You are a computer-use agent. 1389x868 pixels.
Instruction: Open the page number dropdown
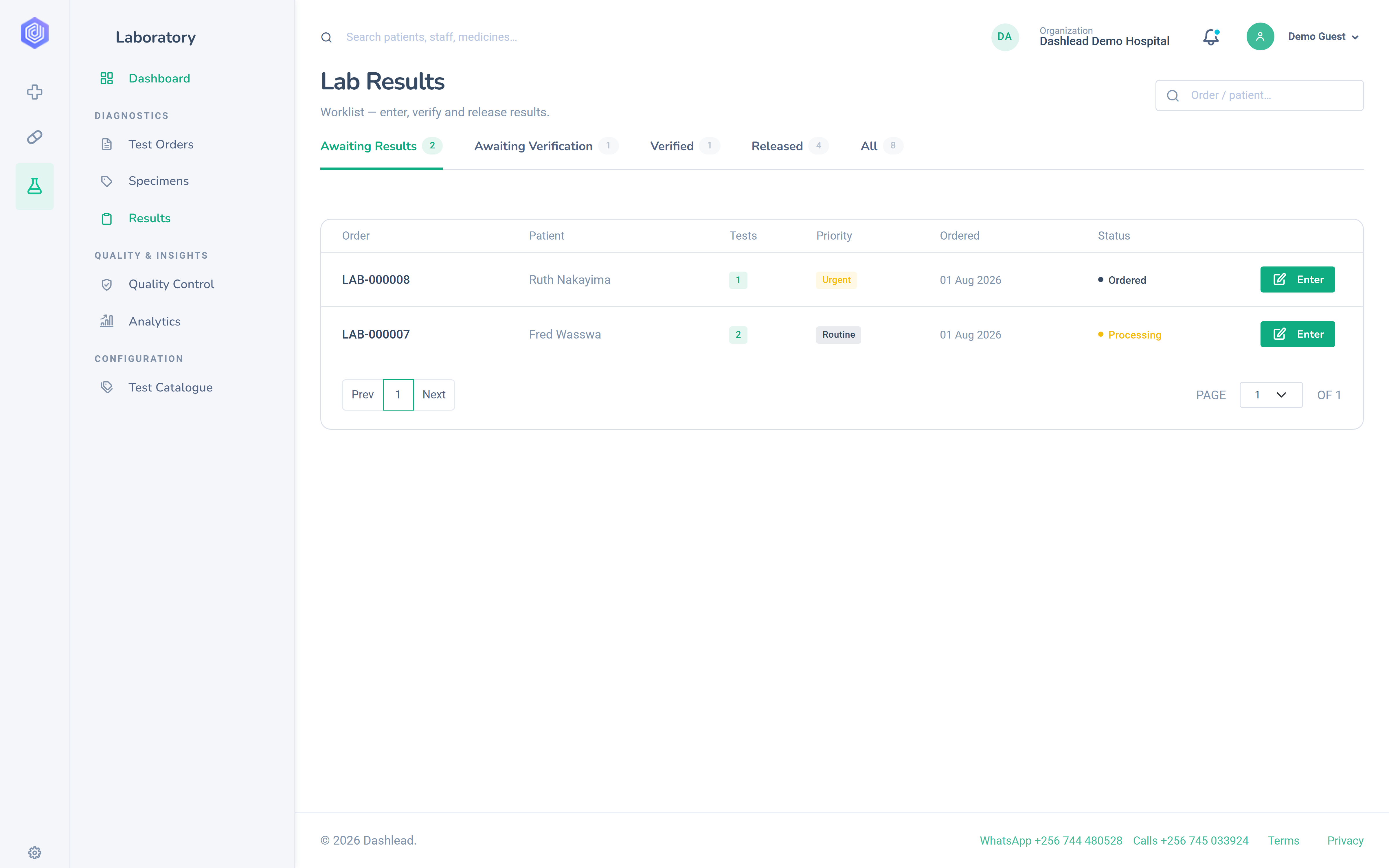click(1271, 395)
